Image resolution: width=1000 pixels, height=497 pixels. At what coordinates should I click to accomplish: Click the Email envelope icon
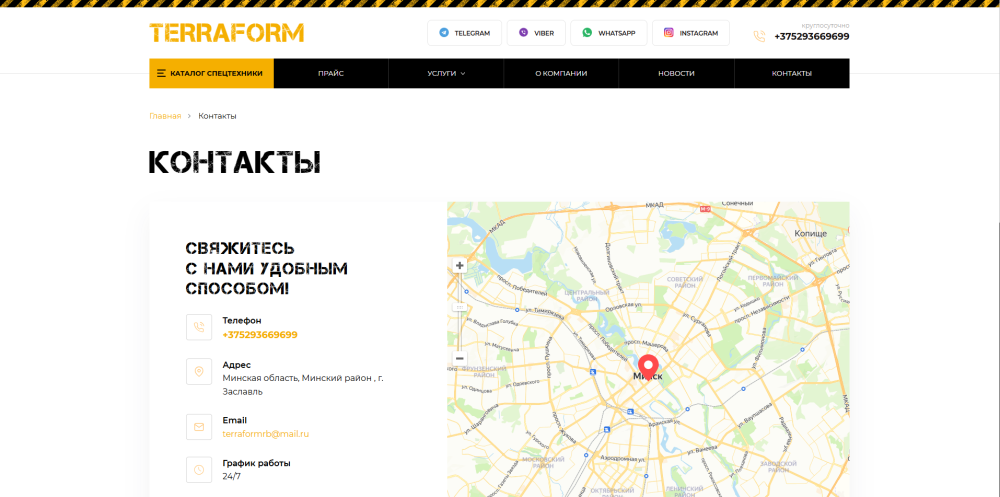tap(199, 427)
